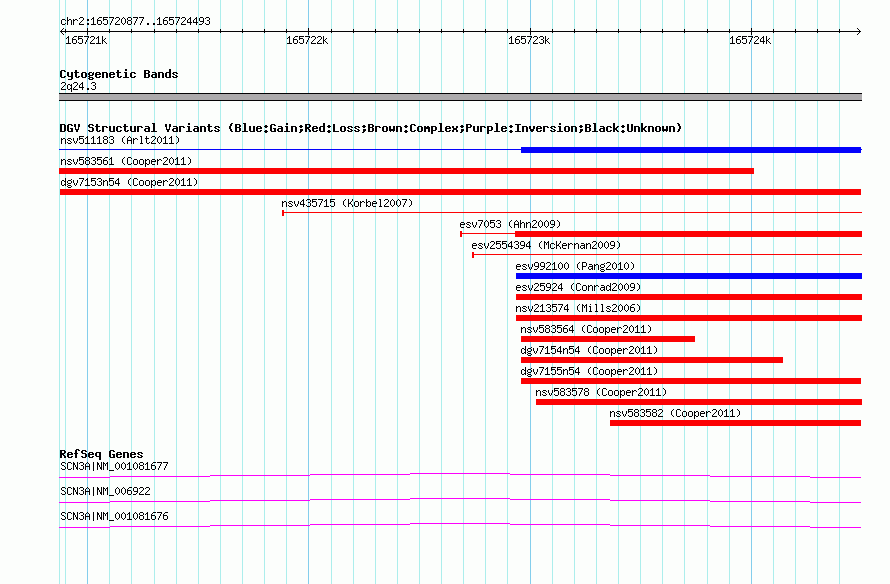The image size is (890, 584).
Task: Click the red loss bar of nsv583561
Action: coord(406,171)
